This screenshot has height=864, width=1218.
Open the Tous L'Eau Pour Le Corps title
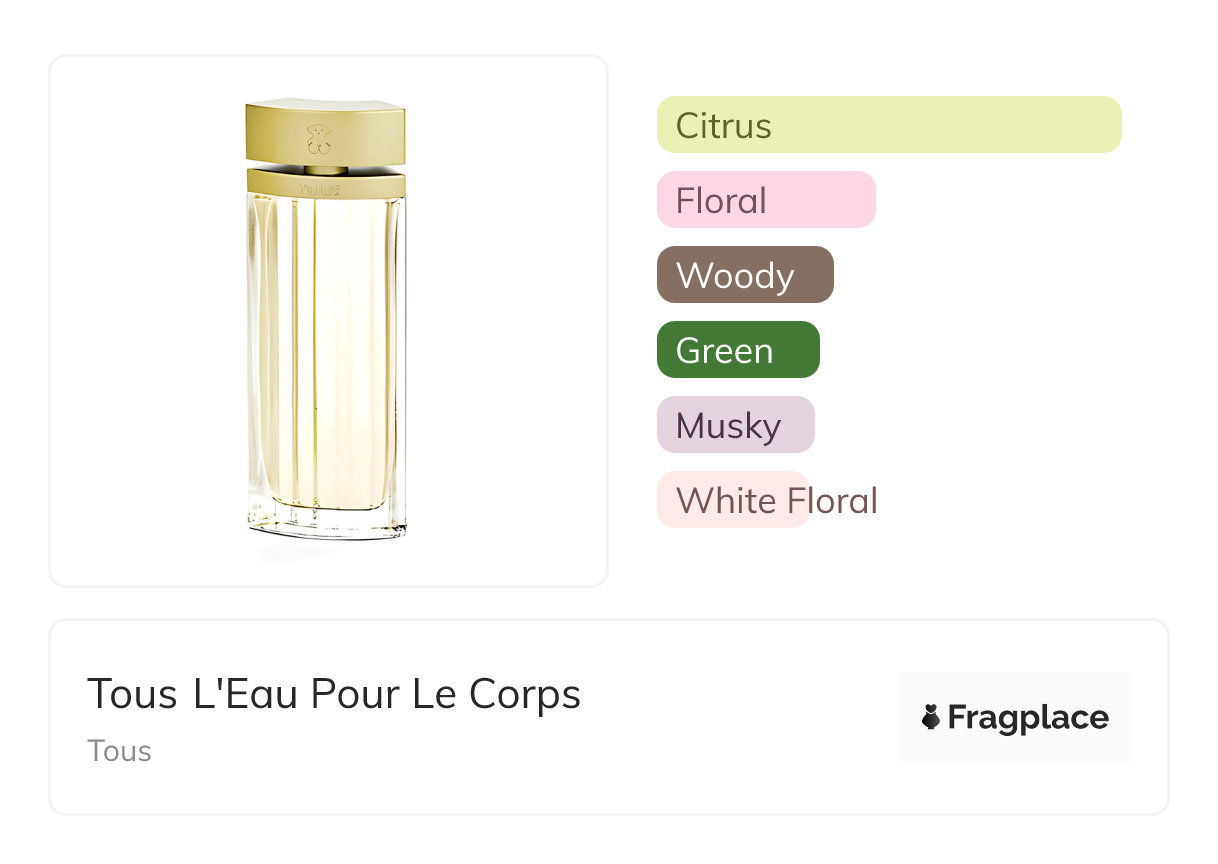pyautogui.click(x=333, y=694)
